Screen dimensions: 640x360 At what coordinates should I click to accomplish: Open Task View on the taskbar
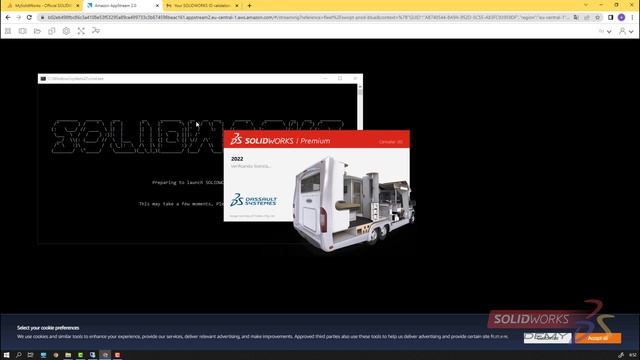tap(31, 355)
